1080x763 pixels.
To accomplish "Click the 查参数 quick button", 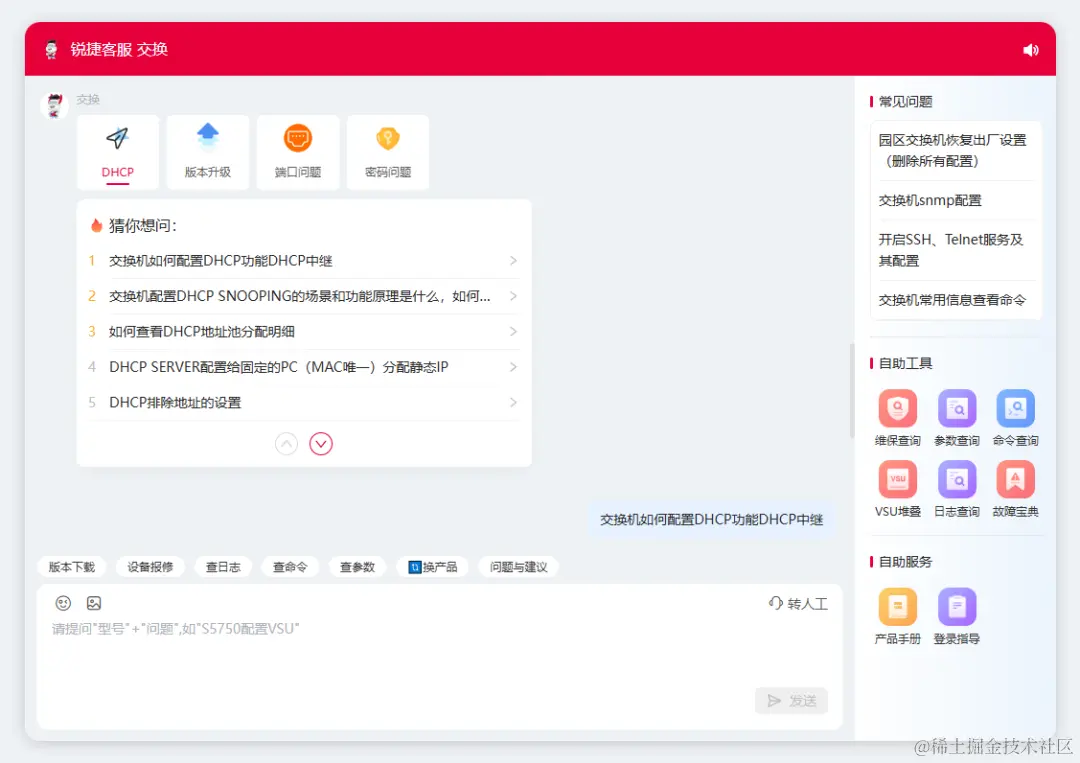I will [357, 567].
